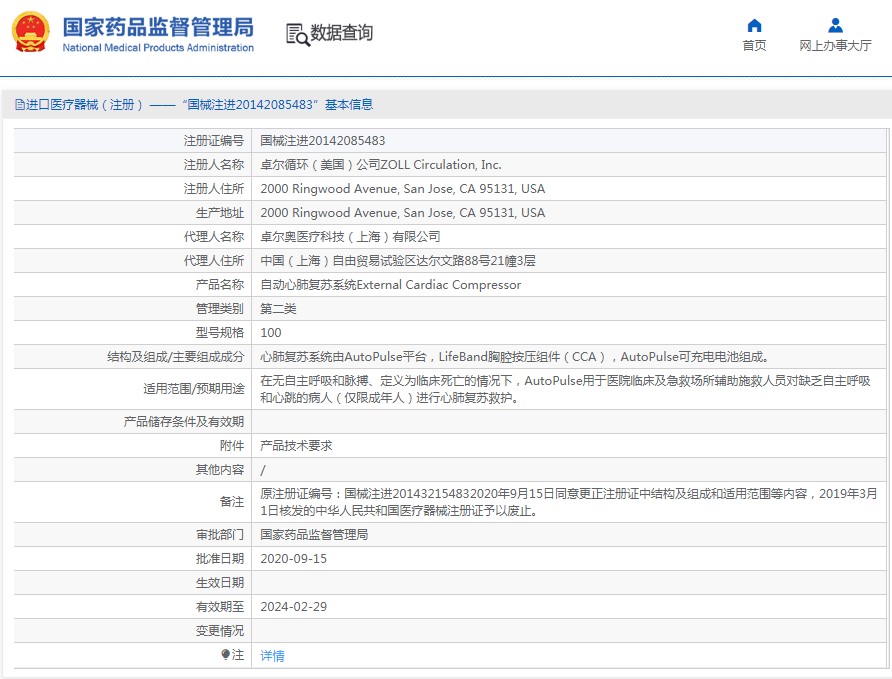Screen dimensions: 892x679
Task: Click the AutoPulse平台 structure description
Action: coord(515,357)
